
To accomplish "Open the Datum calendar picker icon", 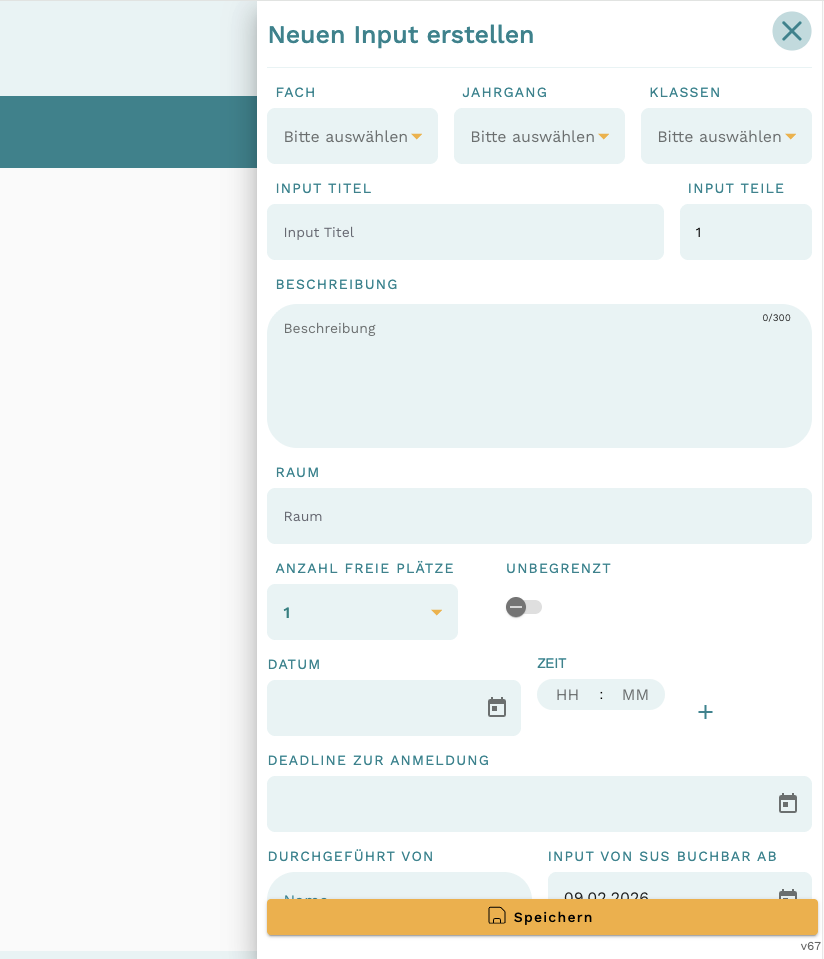I will pos(497,708).
